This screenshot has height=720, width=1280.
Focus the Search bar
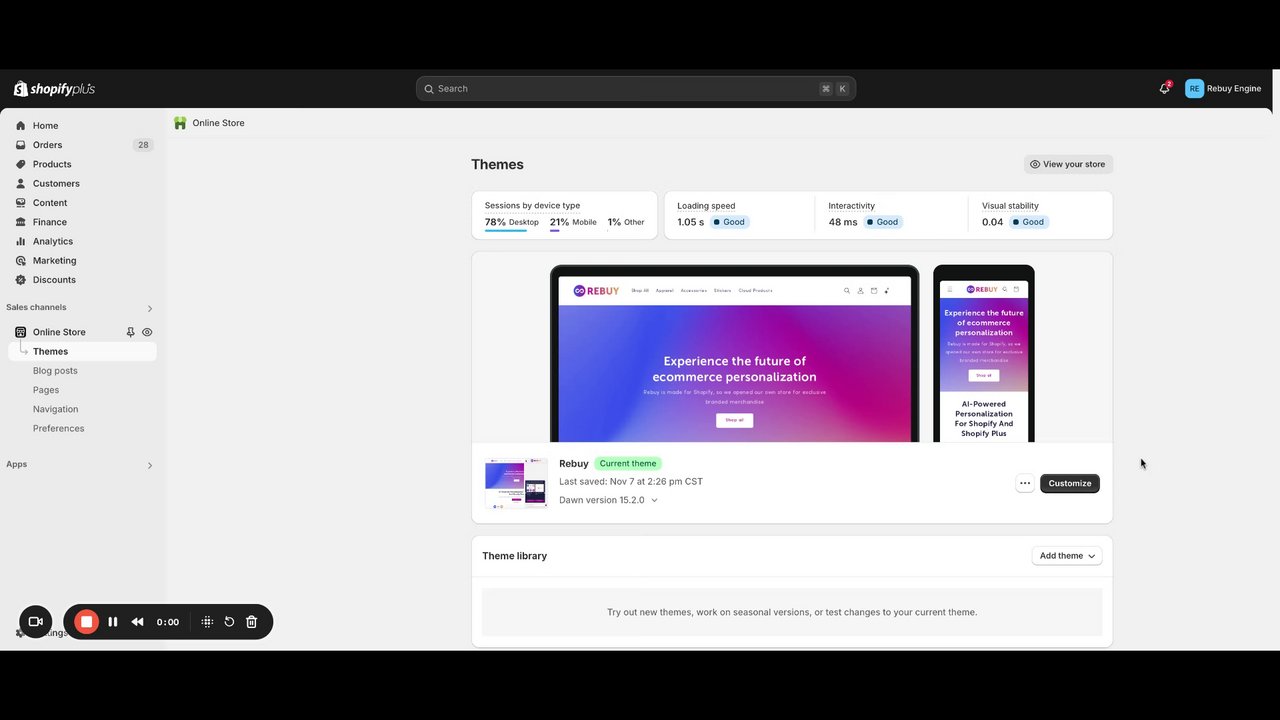pyautogui.click(x=635, y=89)
